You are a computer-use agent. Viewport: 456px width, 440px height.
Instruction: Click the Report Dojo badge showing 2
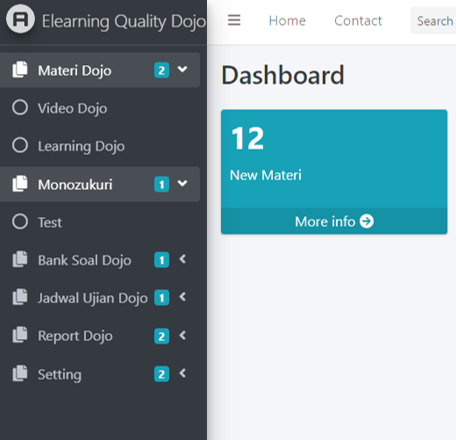(162, 336)
